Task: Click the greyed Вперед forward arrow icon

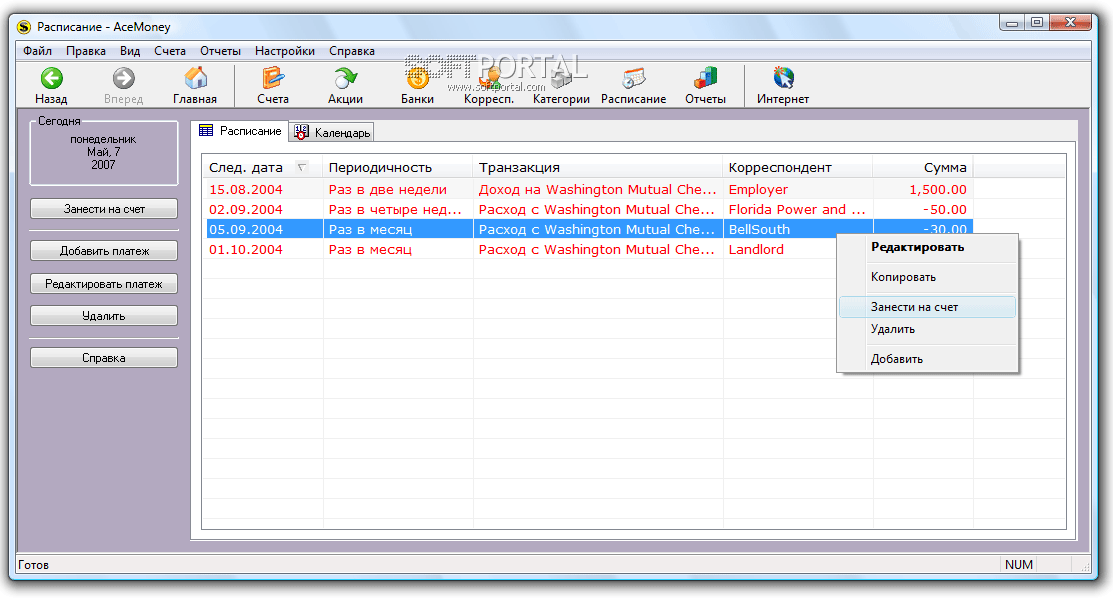Action: tap(124, 78)
